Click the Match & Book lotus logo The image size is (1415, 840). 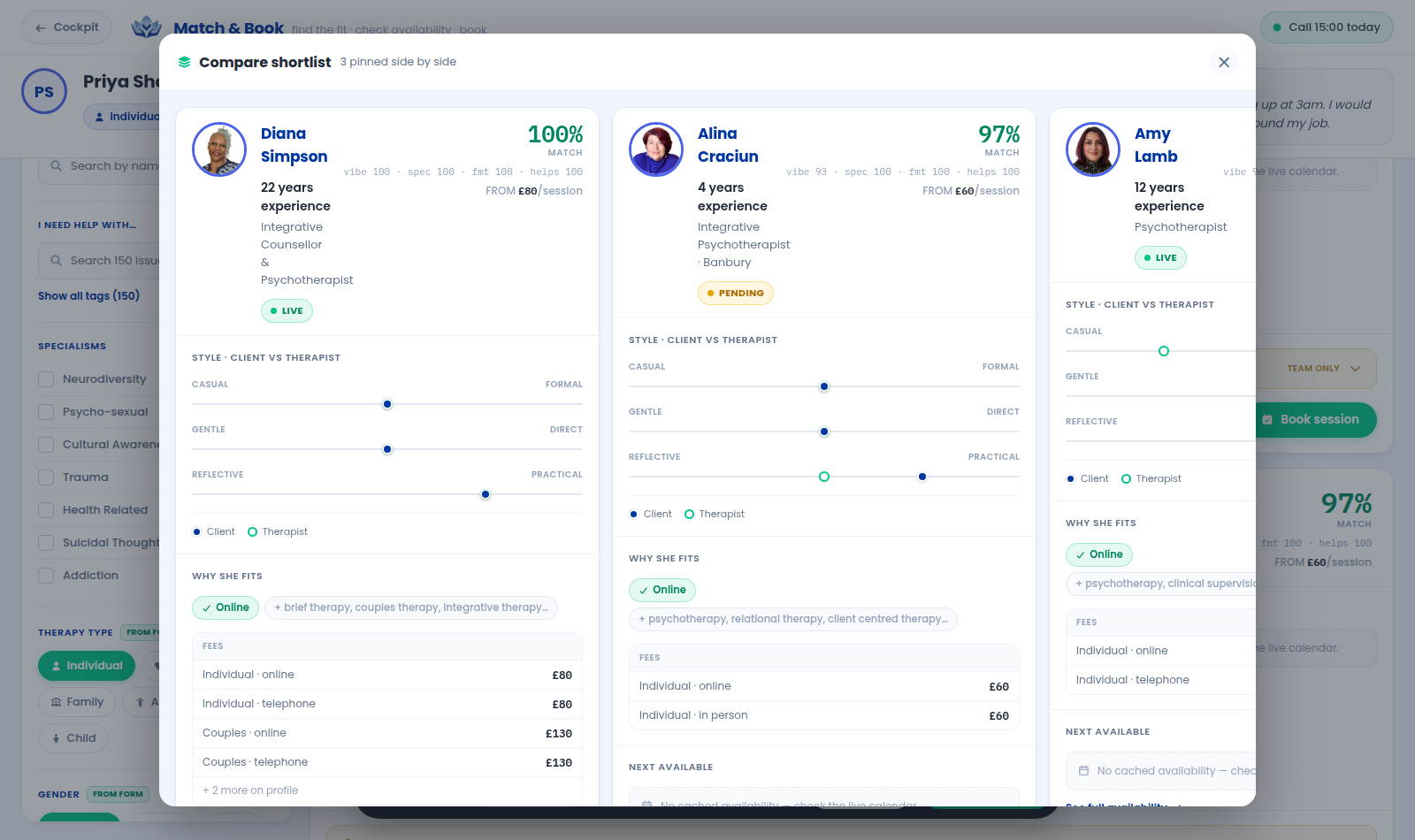tap(147, 27)
